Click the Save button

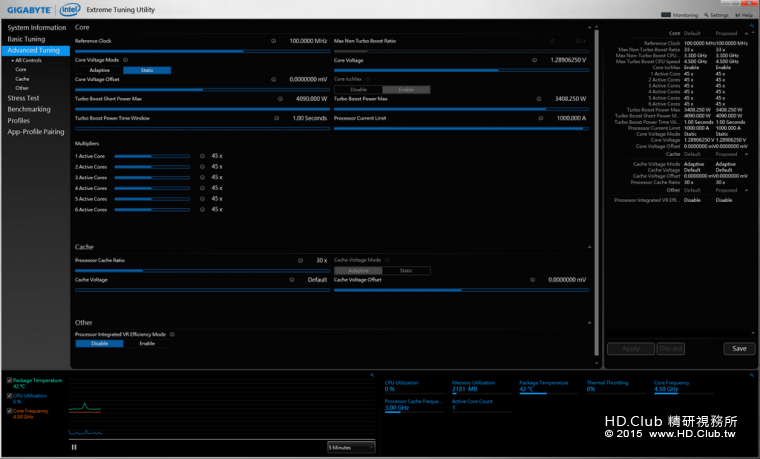(x=738, y=349)
